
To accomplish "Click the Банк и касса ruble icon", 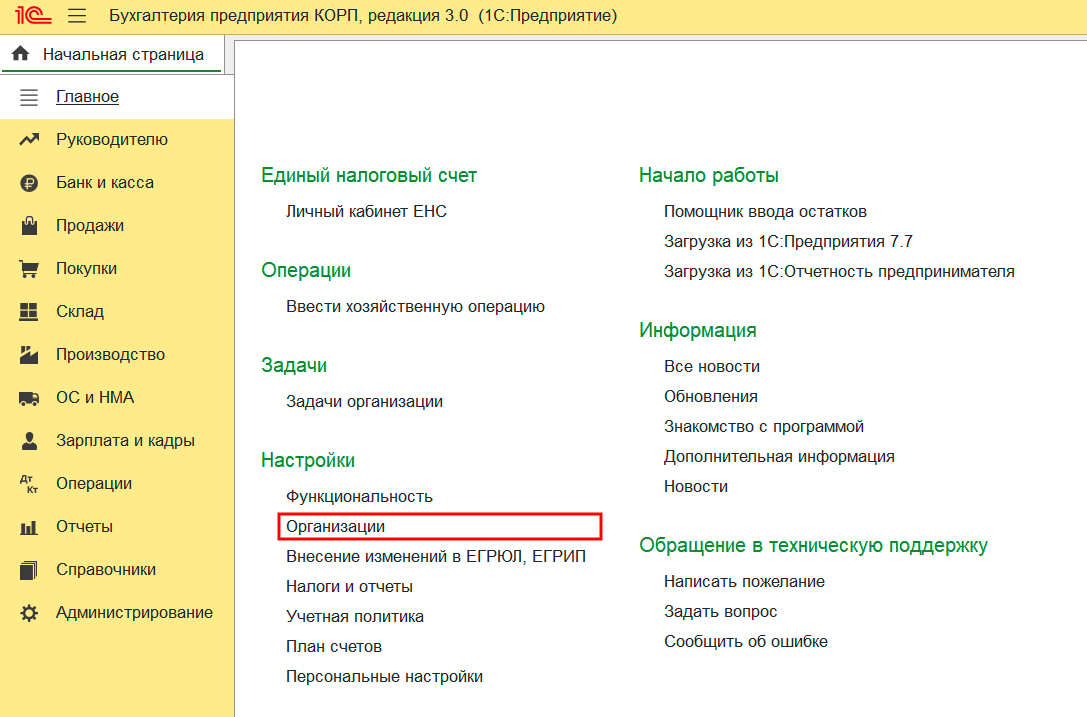I will click(x=29, y=183).
